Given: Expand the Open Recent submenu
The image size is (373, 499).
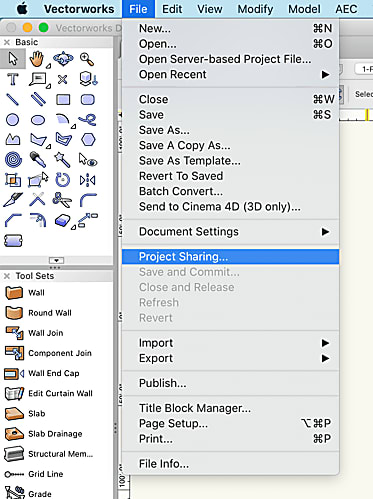Looking at the screenshot, I should [x=231, y=74].
